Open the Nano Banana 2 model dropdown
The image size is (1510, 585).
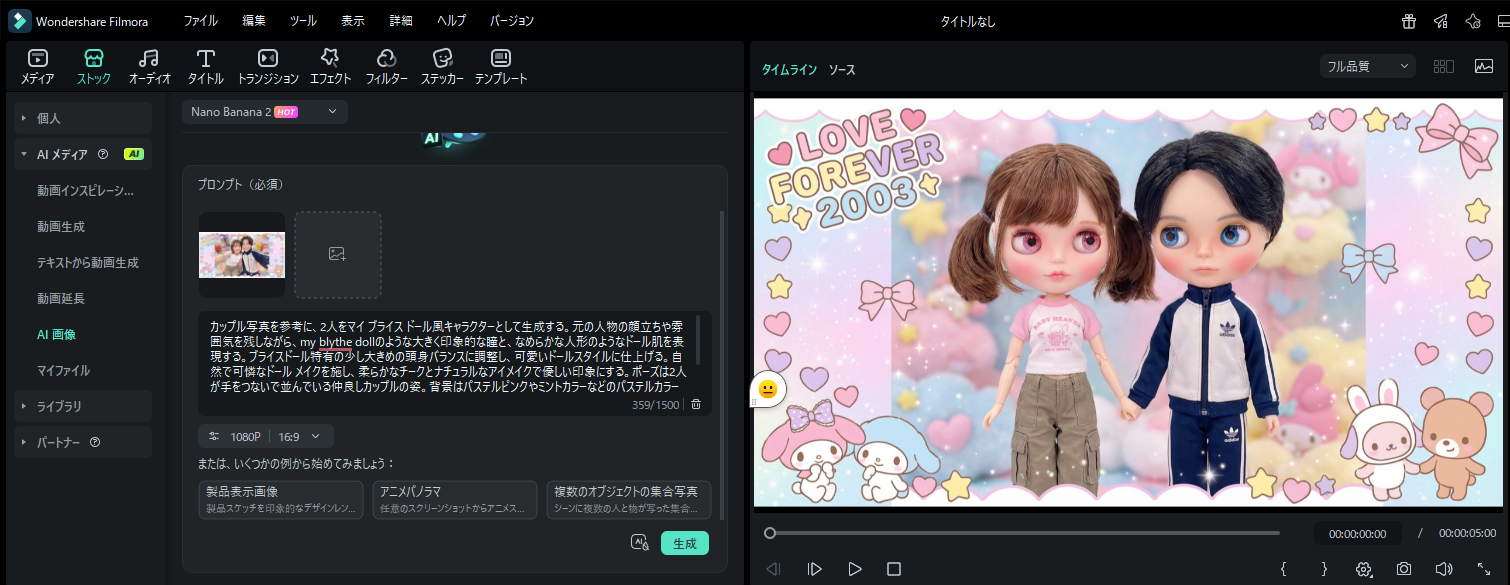coord(265,112)
